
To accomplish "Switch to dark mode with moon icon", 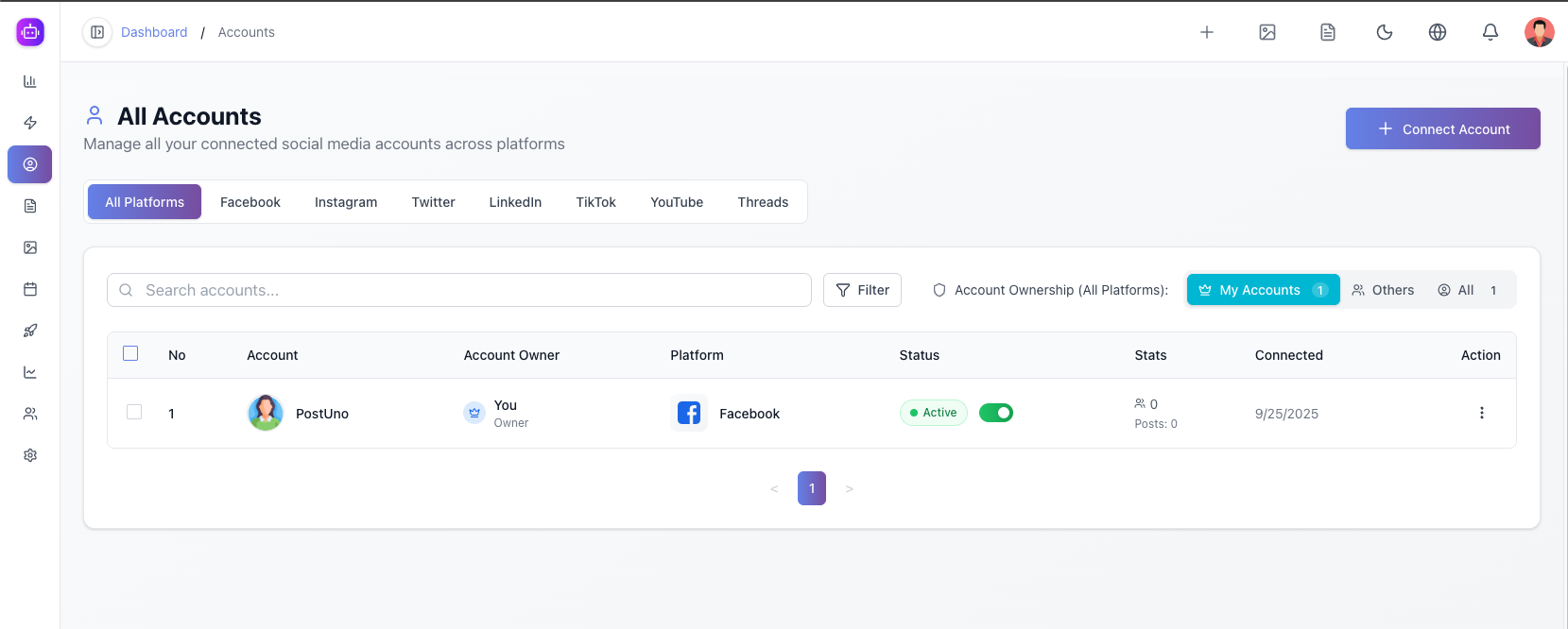I will click(x=1384, y=32).
